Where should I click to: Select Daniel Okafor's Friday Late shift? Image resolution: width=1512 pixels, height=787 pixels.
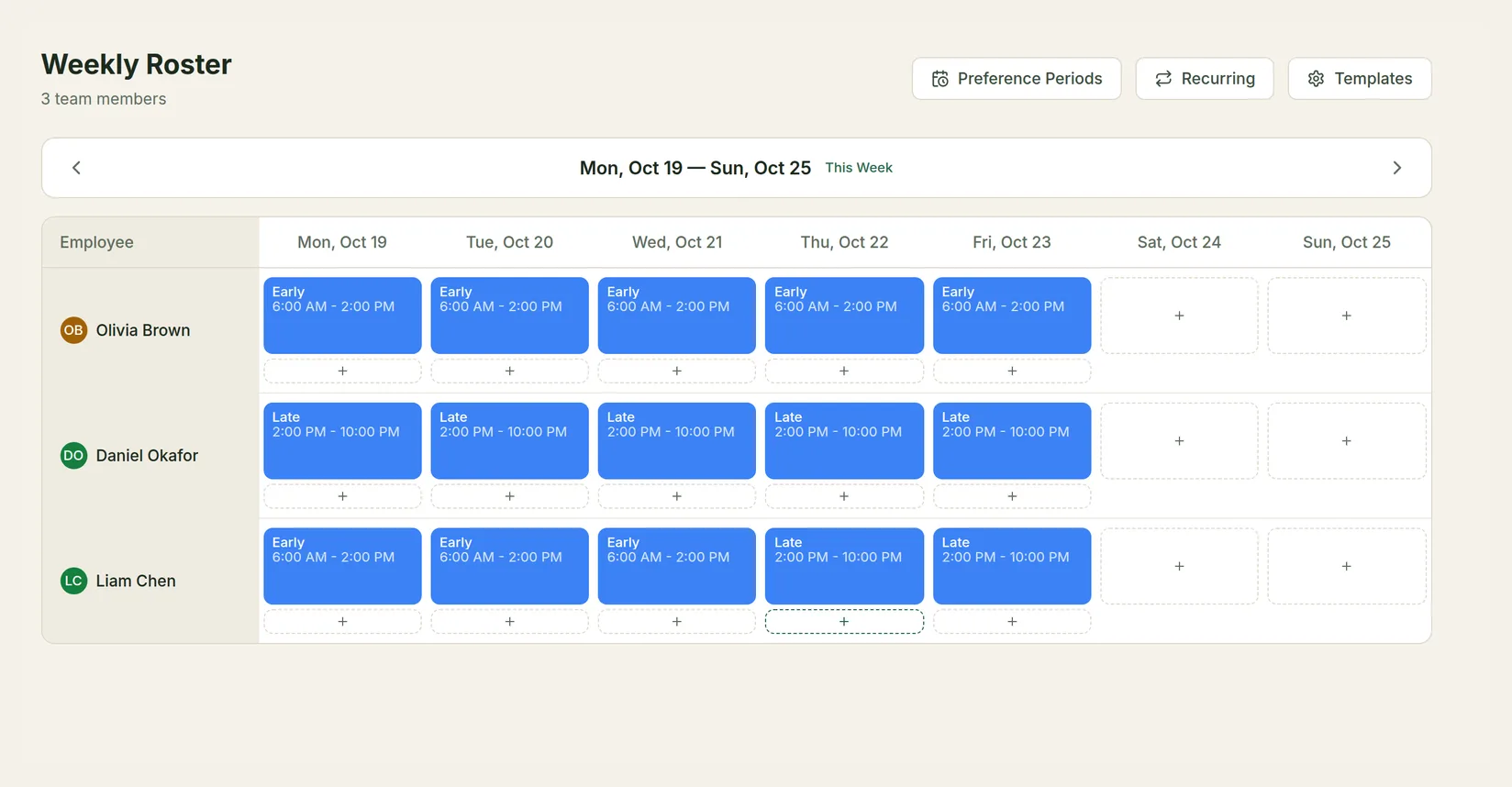click(x=1012, y=441)
